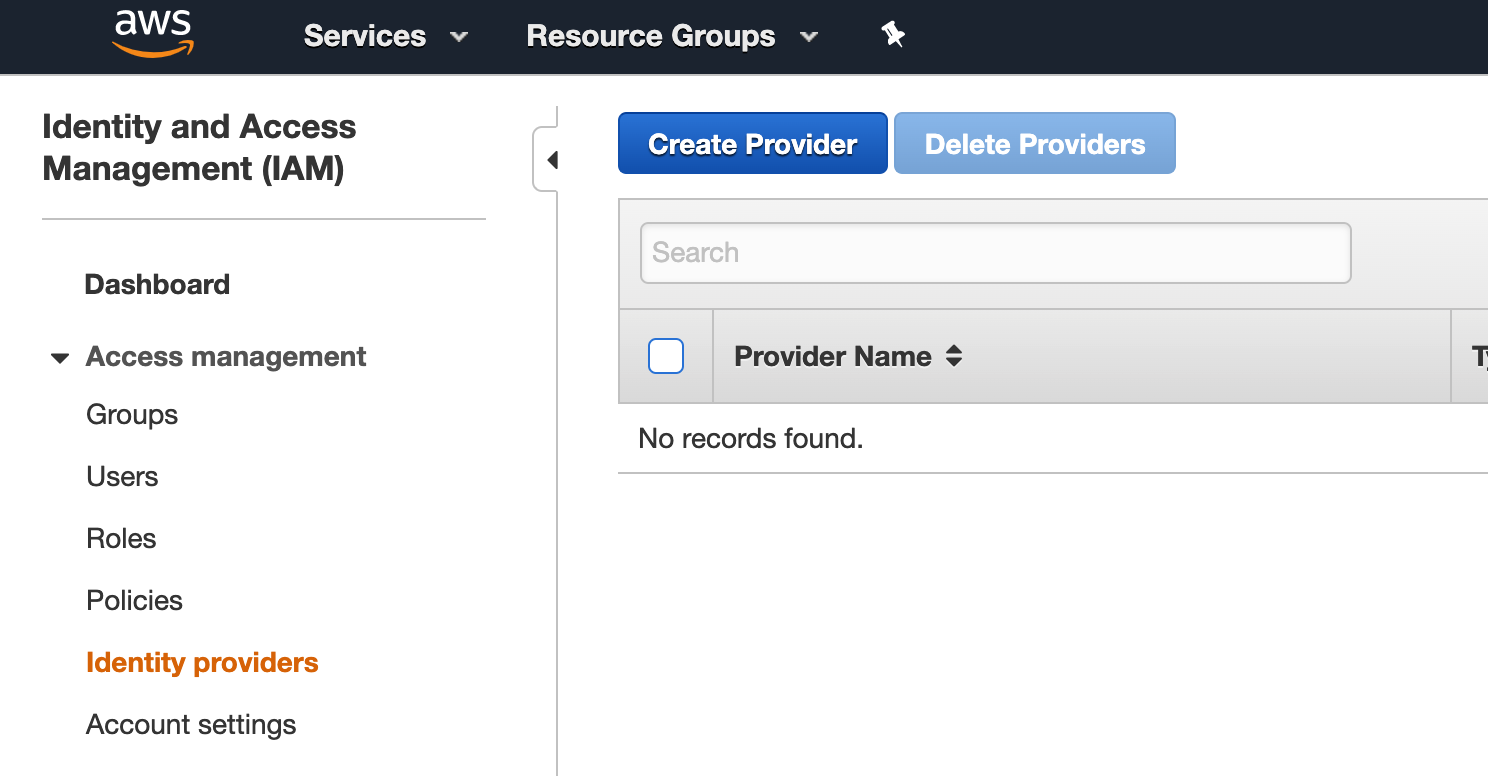Collapse the Access management section

60,357
